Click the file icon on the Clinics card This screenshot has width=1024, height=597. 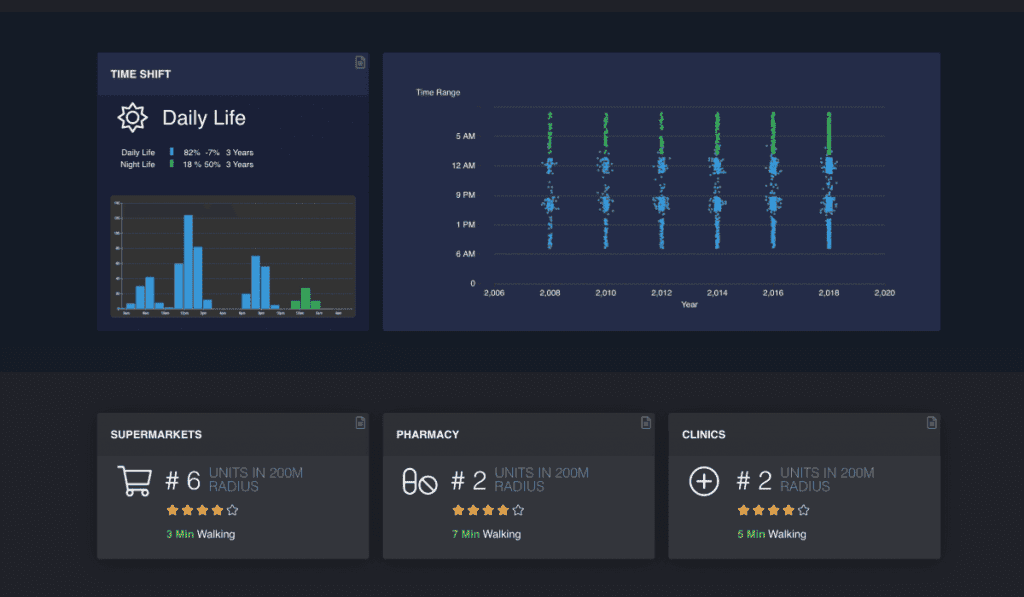coord(931,423)
